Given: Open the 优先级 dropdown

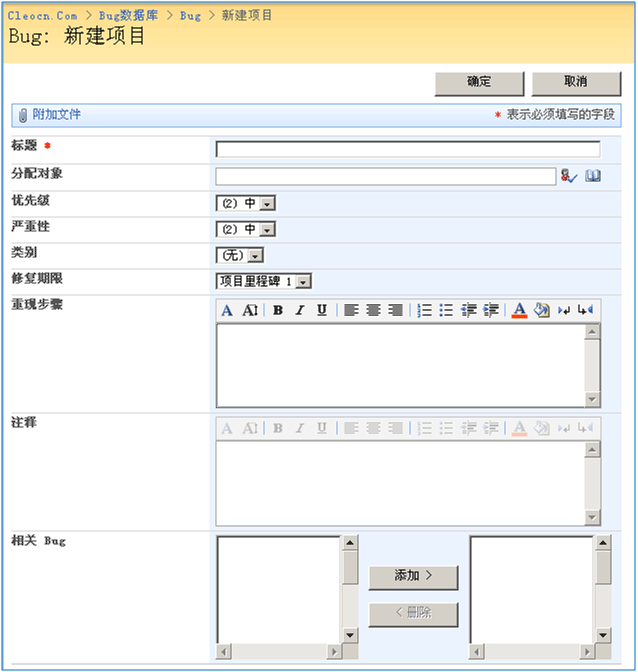Looking at the screenshot, I should coord(246,204).
